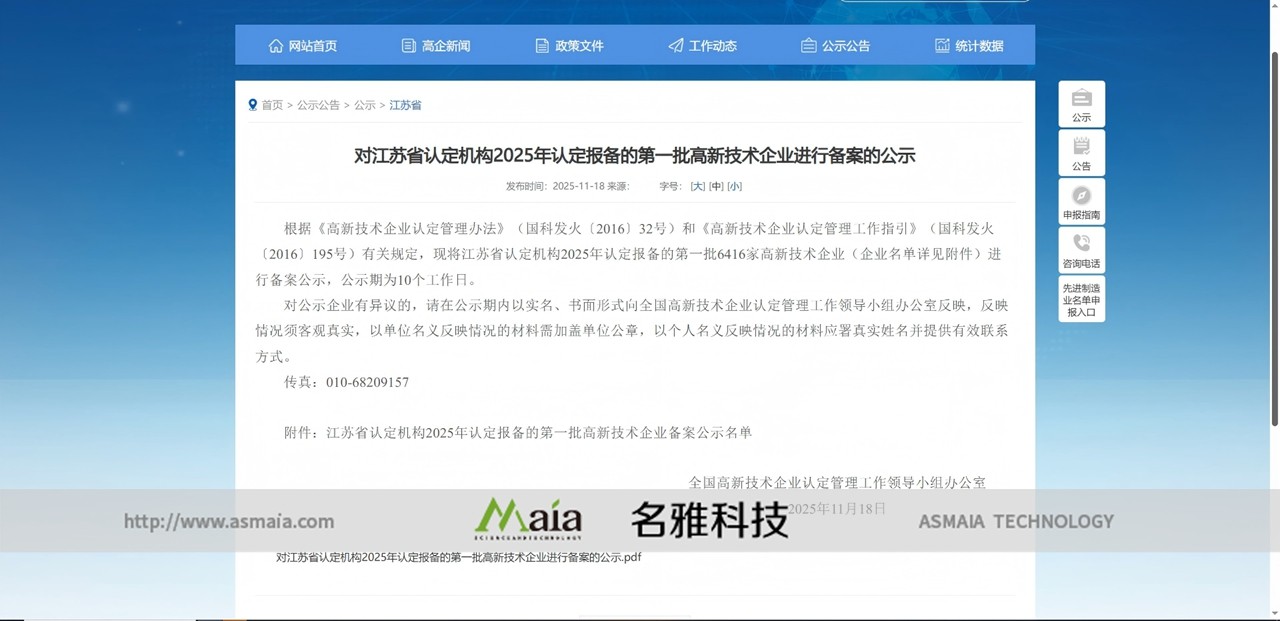Open the attached 备案公示 PDF file
The width and height of the screenshot is (1280, 621).
pyautogui.click(x=458, y=556)
